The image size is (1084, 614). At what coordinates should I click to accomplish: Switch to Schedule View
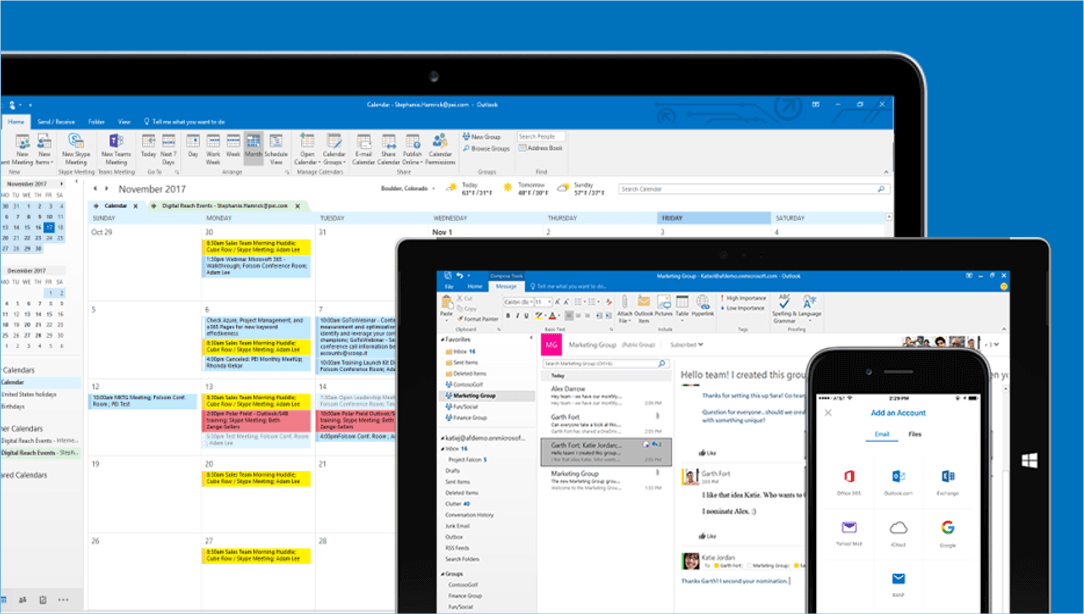[x=275, y=152]
